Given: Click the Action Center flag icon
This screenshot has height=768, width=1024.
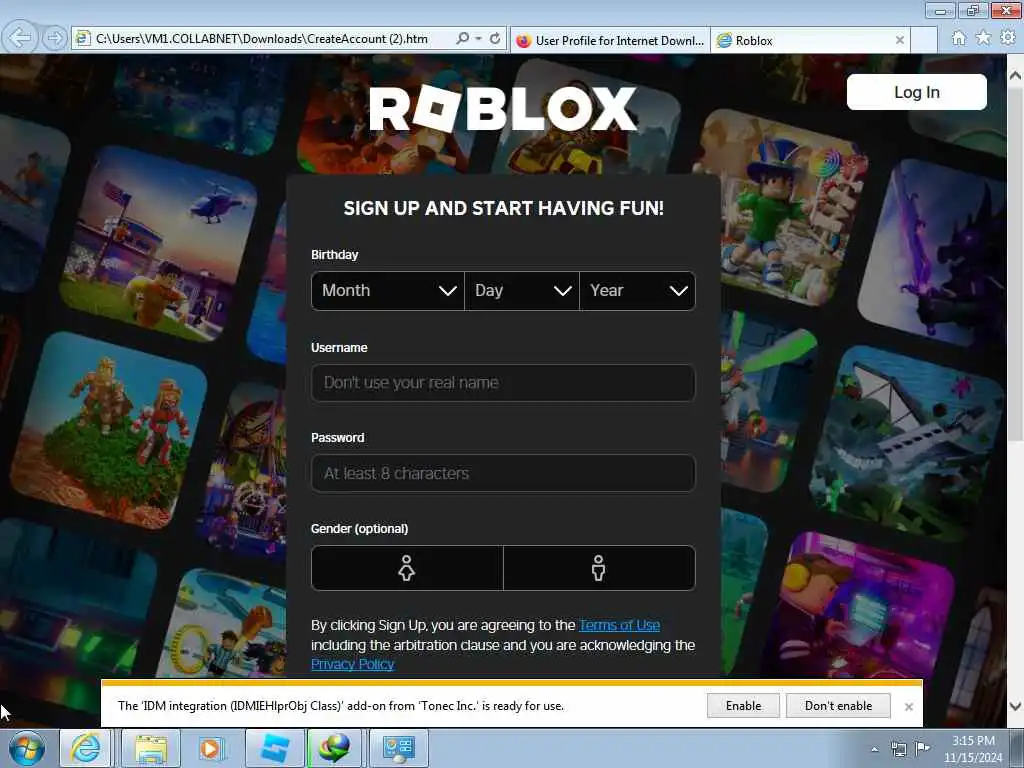Looking at the screenshot, I should pyautogui.click(x=922, y=748).
